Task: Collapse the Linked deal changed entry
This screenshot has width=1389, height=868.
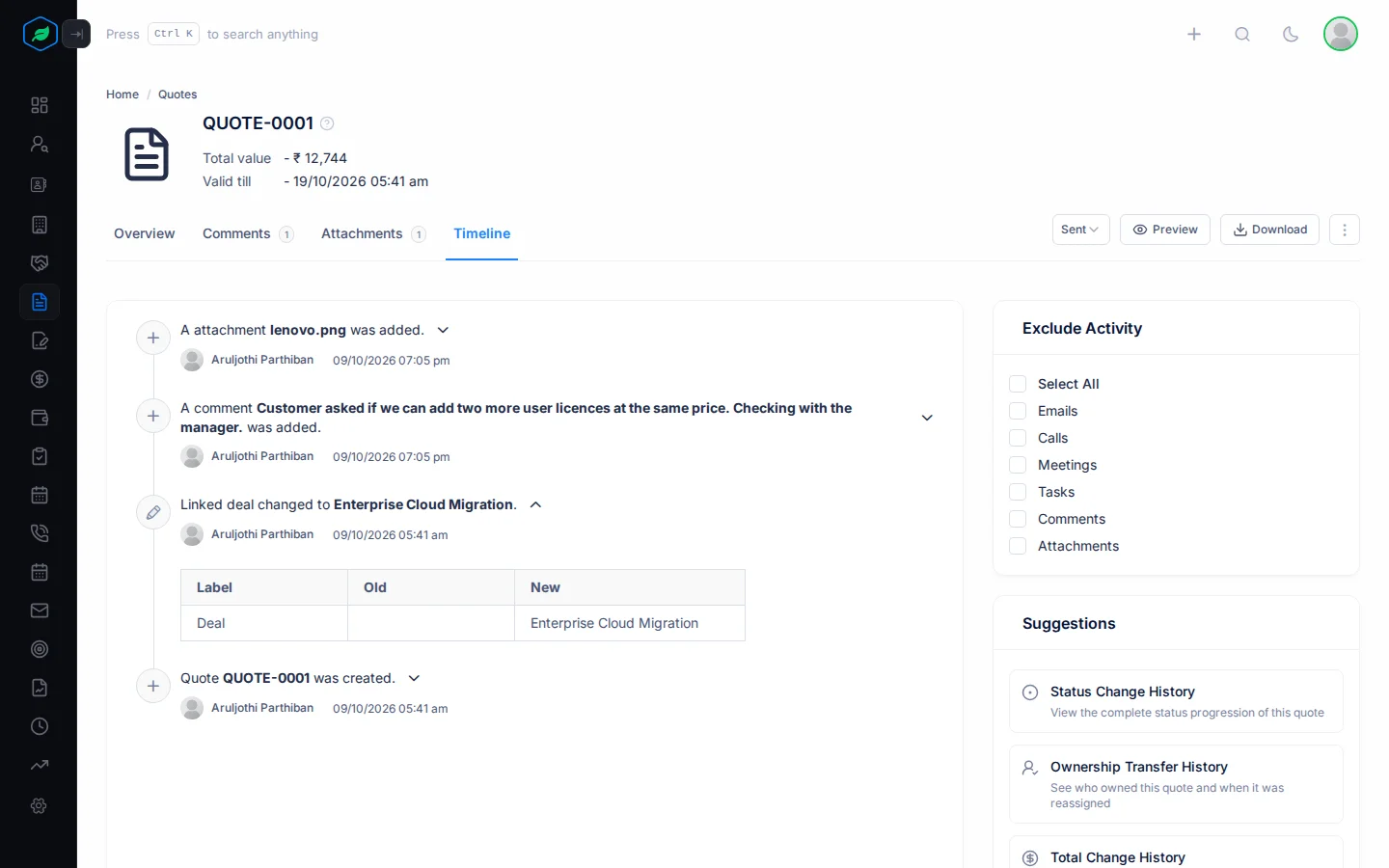Action: [x=535, y=504]
